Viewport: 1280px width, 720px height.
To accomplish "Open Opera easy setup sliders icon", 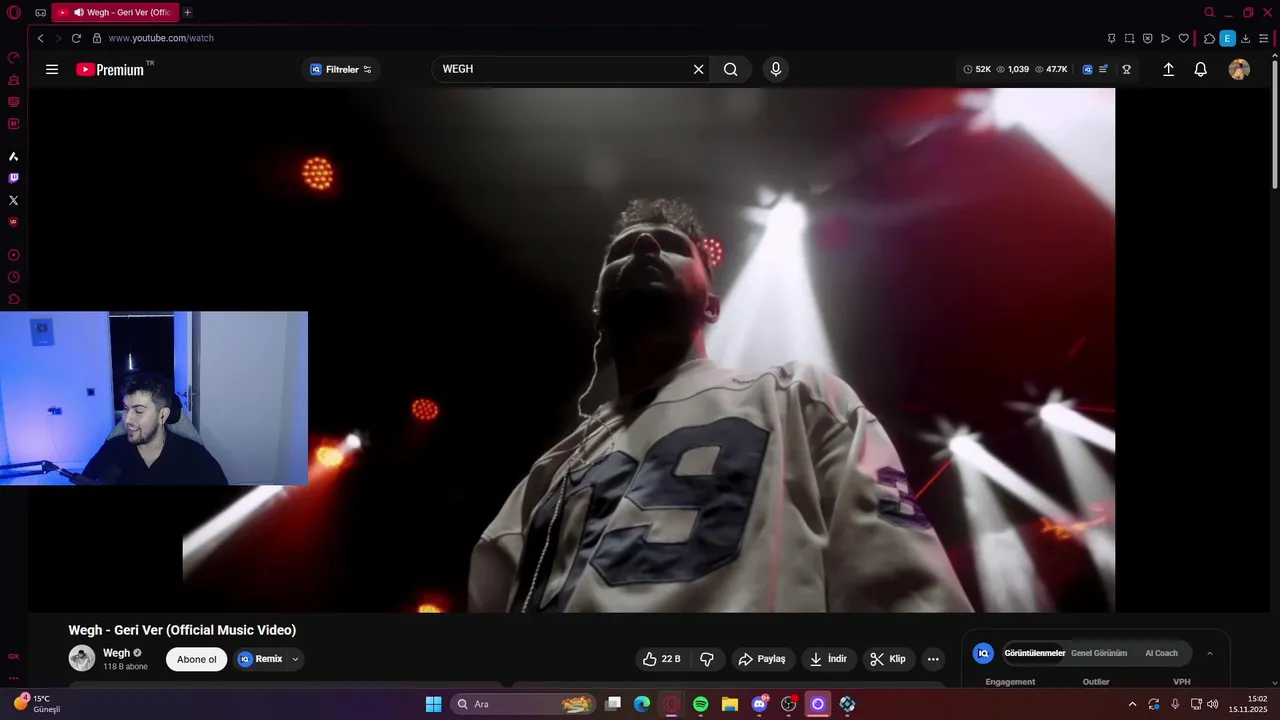I will click(1264, 38).
